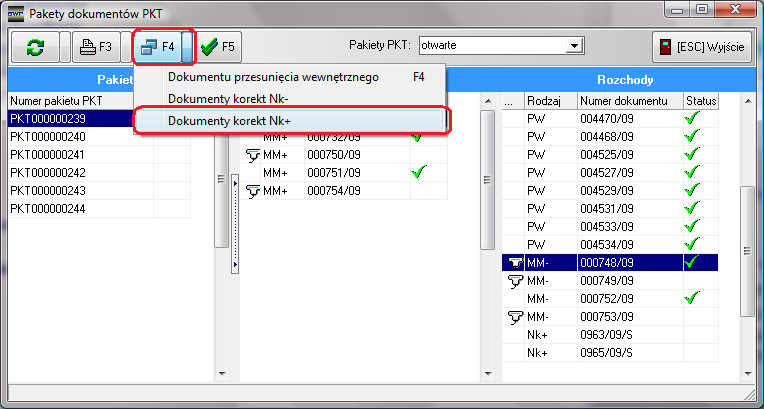
Task: Click filter icon beside MM- 000753/09
Action: (x=514, y=317)
